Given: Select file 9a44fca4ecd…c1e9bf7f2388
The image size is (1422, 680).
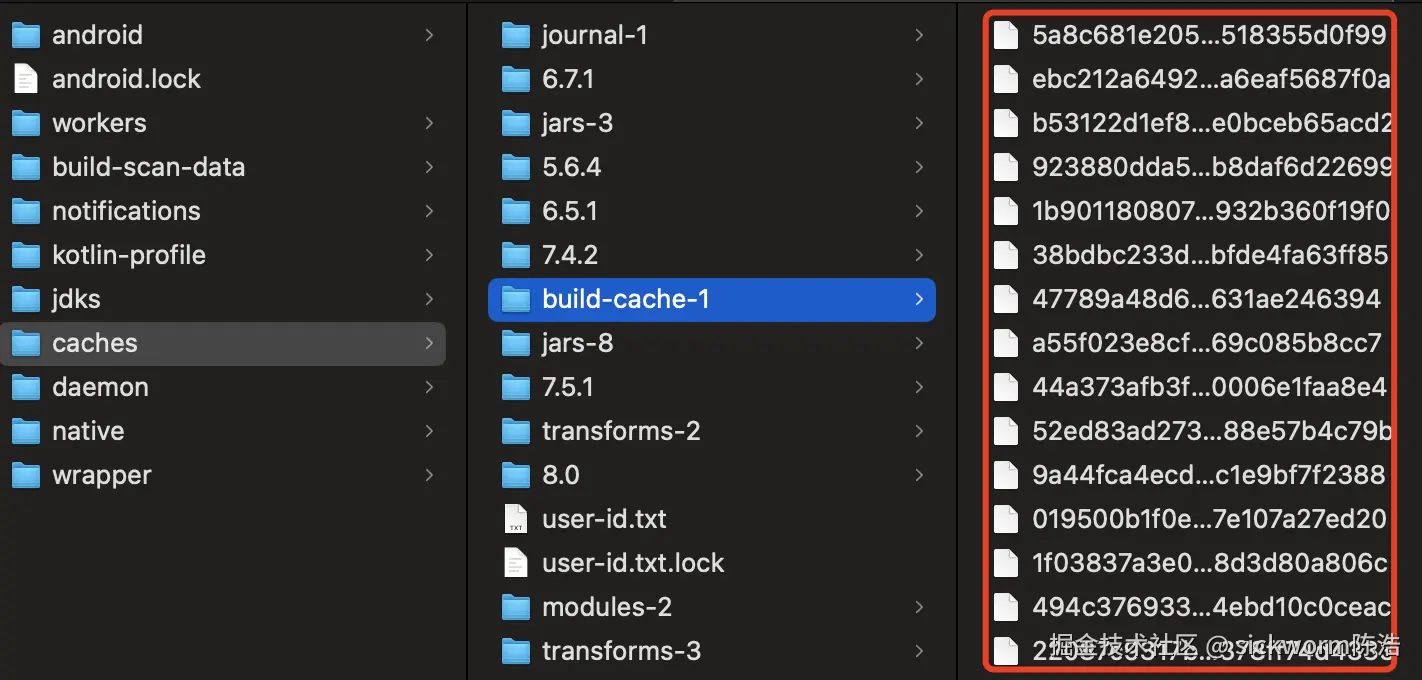Looking at the screenshot, I should [x=1191, y=475].
